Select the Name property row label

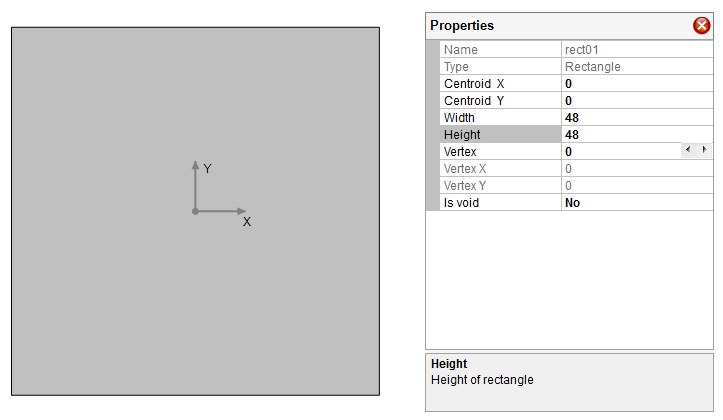click(x=500, y=49)
